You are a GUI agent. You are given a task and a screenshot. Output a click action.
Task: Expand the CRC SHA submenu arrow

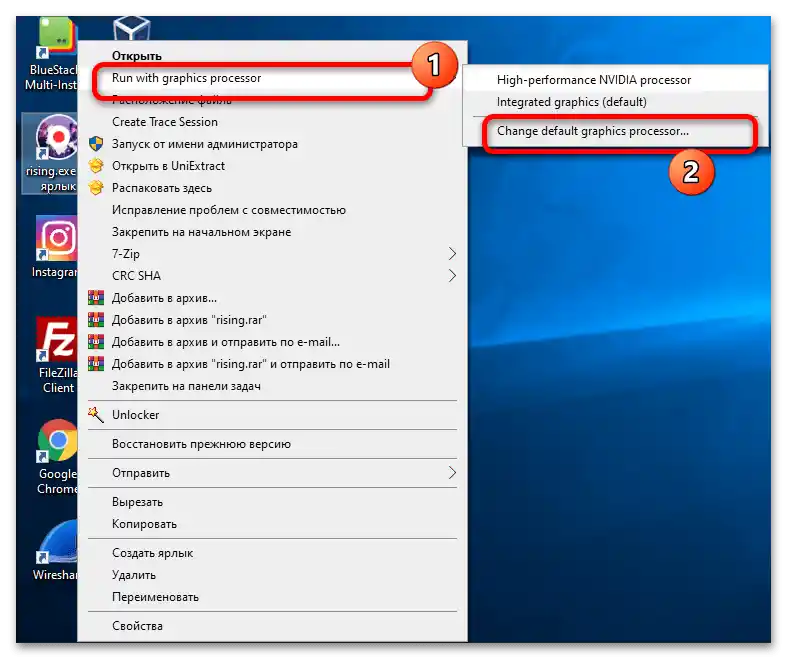(x=452, y=276)
